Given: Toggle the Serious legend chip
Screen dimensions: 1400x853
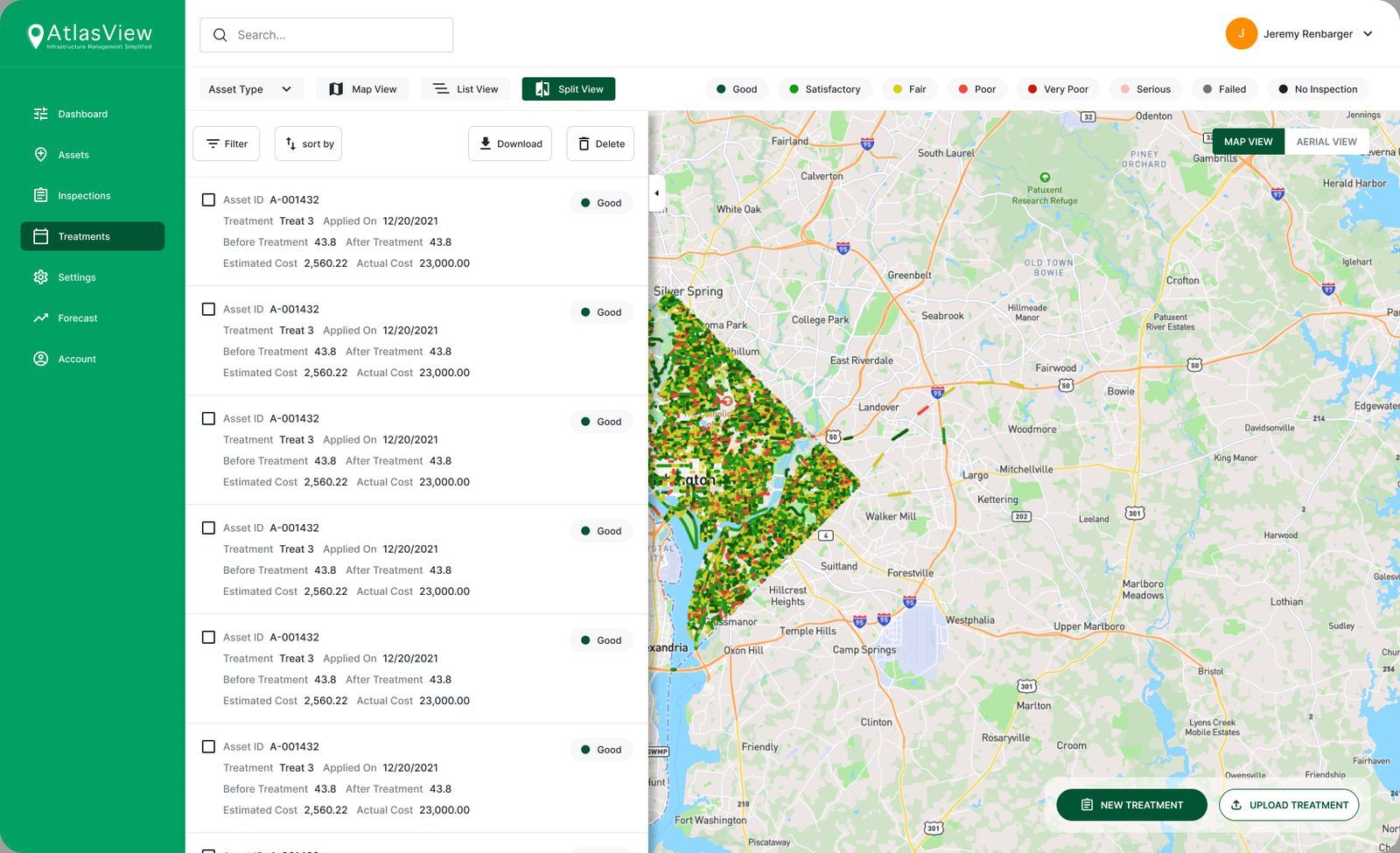Looking at the screenshot, I should pyautogui.click(x=1145, y=89).
